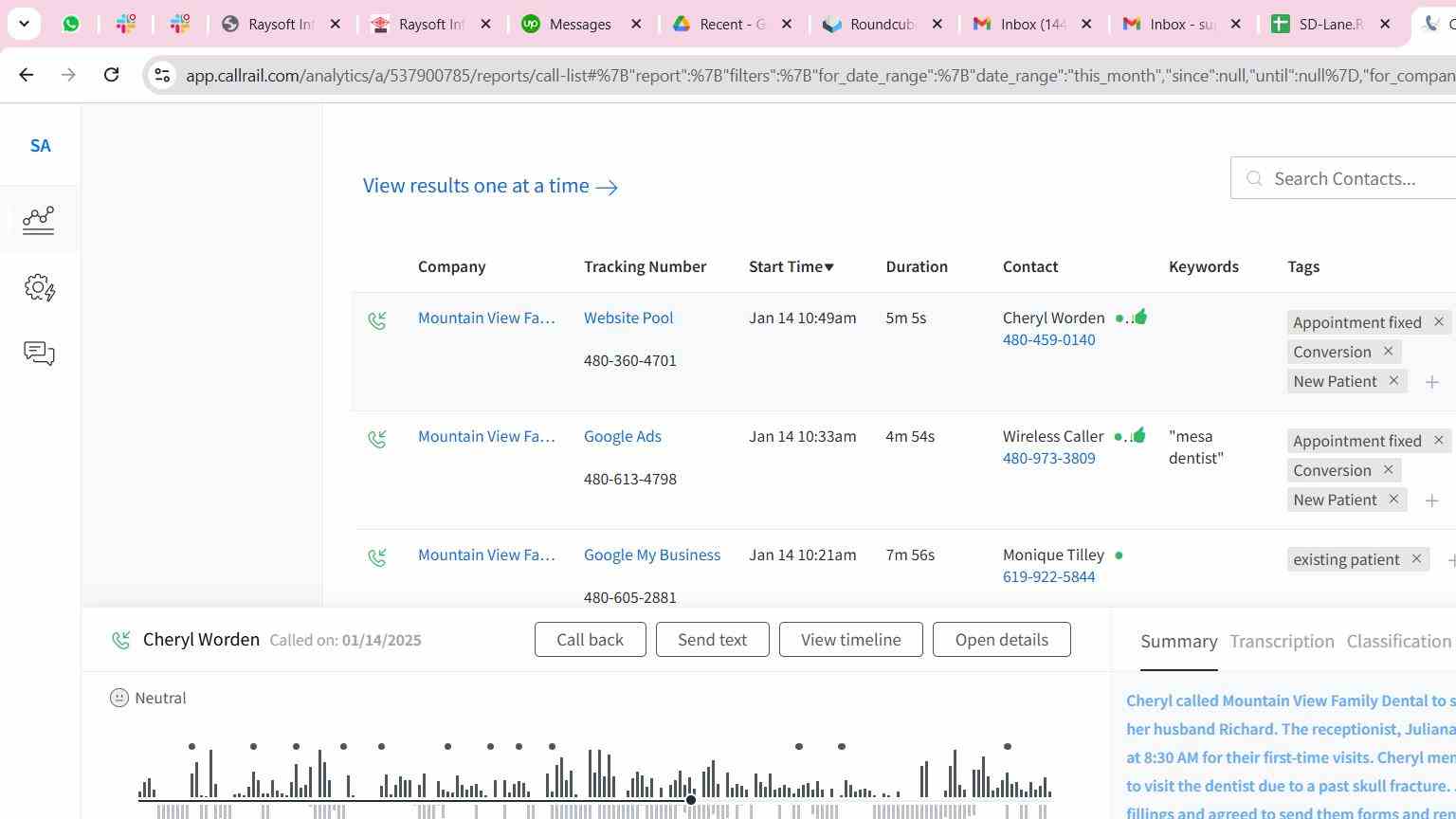Open Google Ads tracking number link

(623, 436)
